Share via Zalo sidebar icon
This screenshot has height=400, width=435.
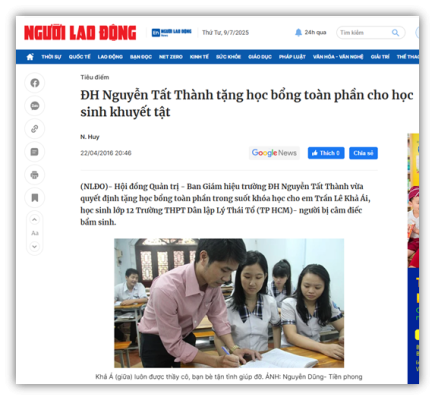click(x=35, y=106)
